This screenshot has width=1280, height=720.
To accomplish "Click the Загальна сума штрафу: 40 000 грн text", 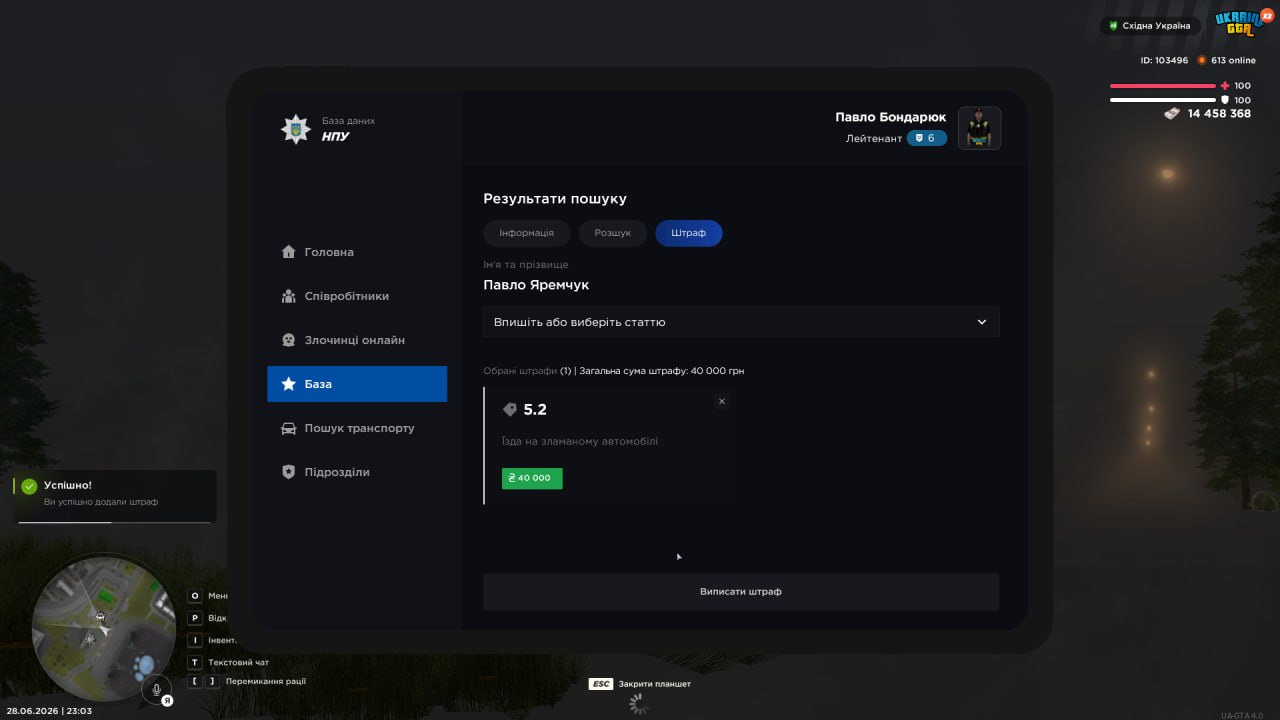I will [x=662, y=371].
